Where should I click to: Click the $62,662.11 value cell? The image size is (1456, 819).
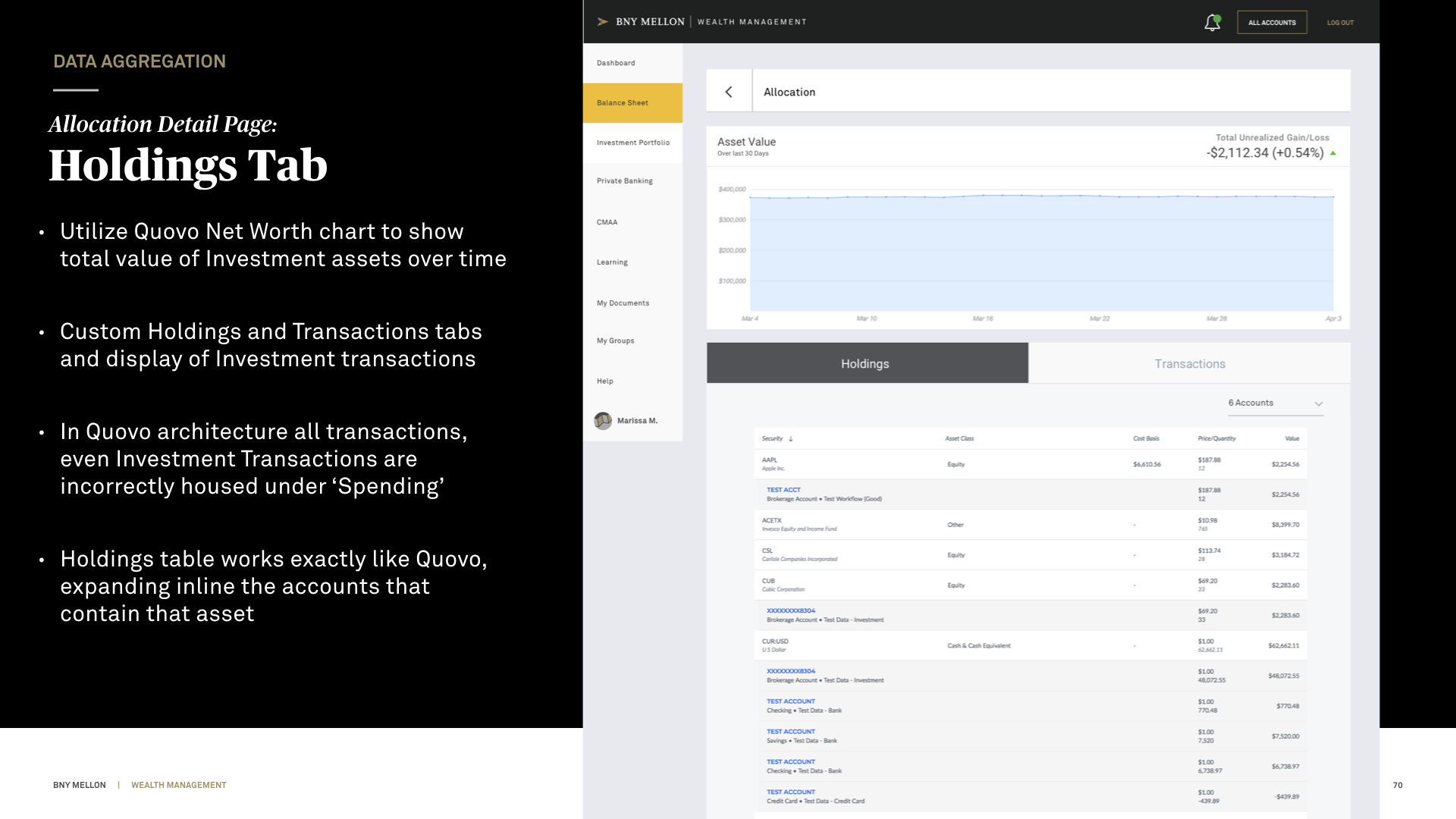pyautogui.click(x=1283, y=646)
